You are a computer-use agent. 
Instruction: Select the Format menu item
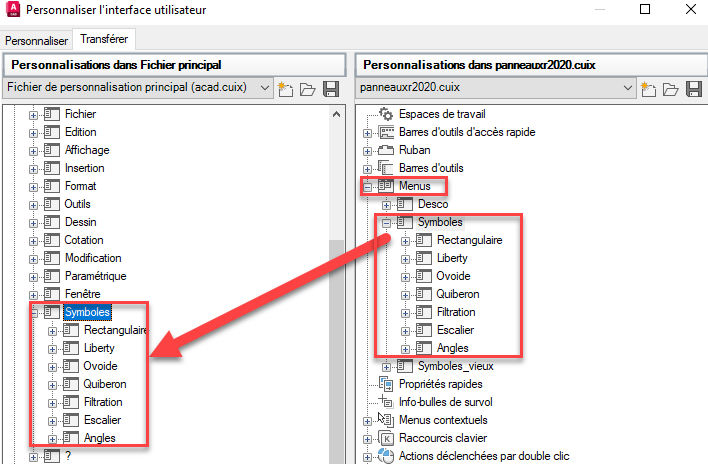point(80,186)
